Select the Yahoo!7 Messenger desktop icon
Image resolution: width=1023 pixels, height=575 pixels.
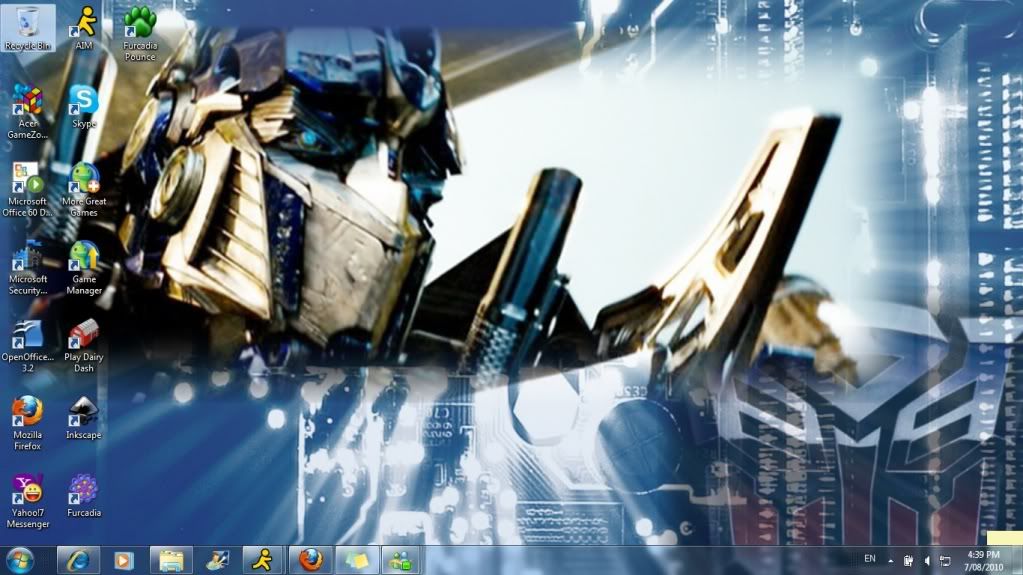(28, 491)
